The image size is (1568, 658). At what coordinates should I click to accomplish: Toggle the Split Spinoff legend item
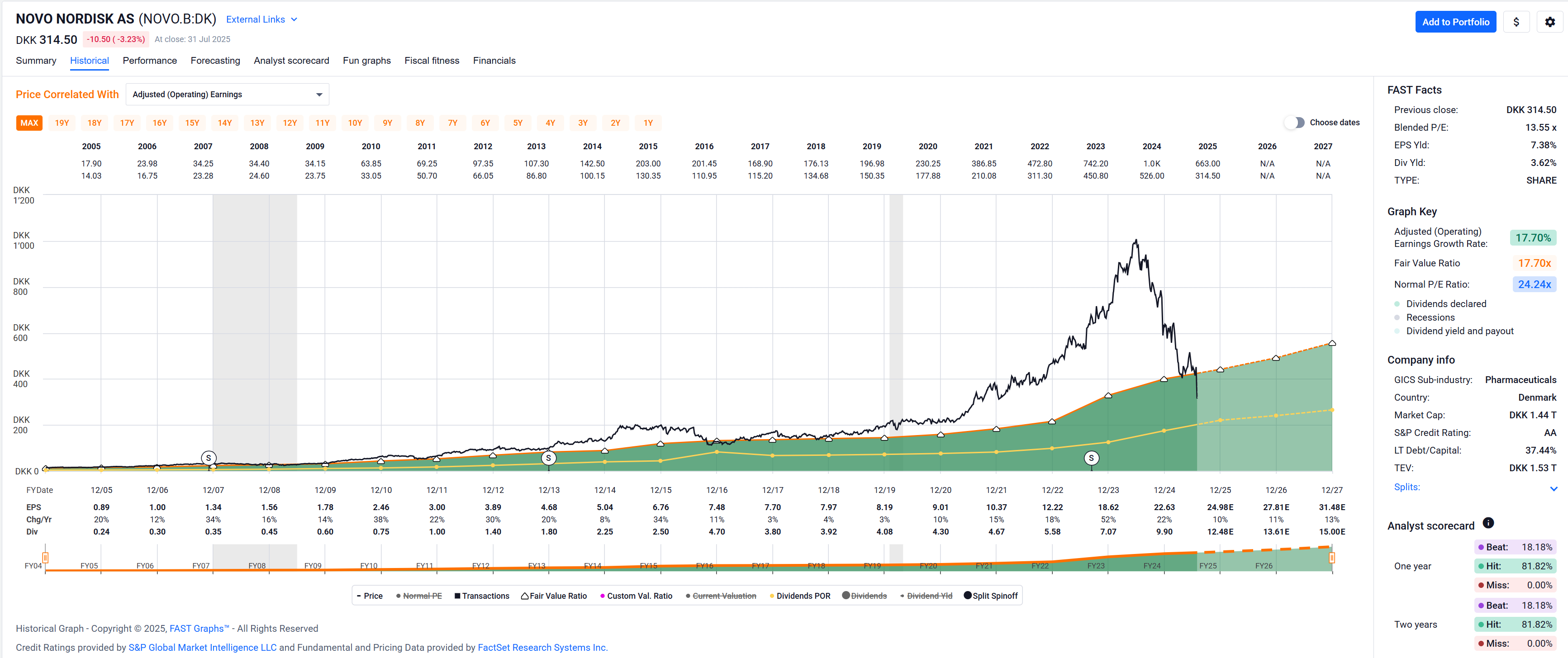click(991, 596)
